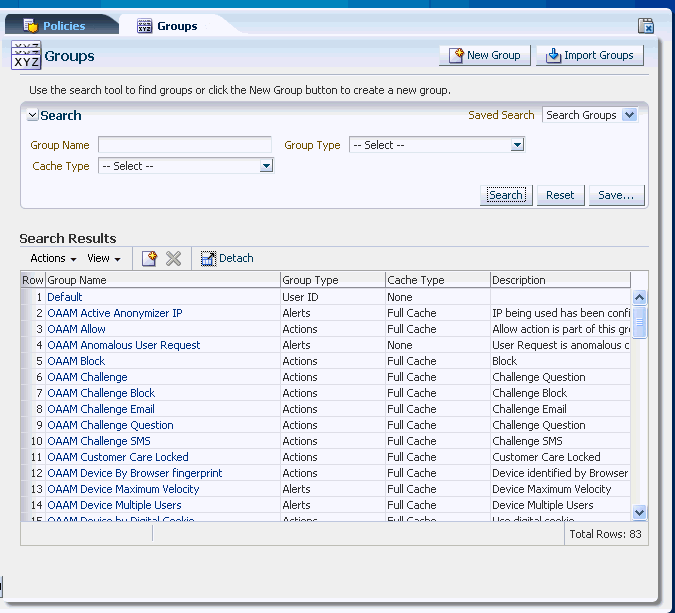This screenshot has height=613, width=675.
Task: Click the large XYZ Groups header icon
Action: pos(26,55)
